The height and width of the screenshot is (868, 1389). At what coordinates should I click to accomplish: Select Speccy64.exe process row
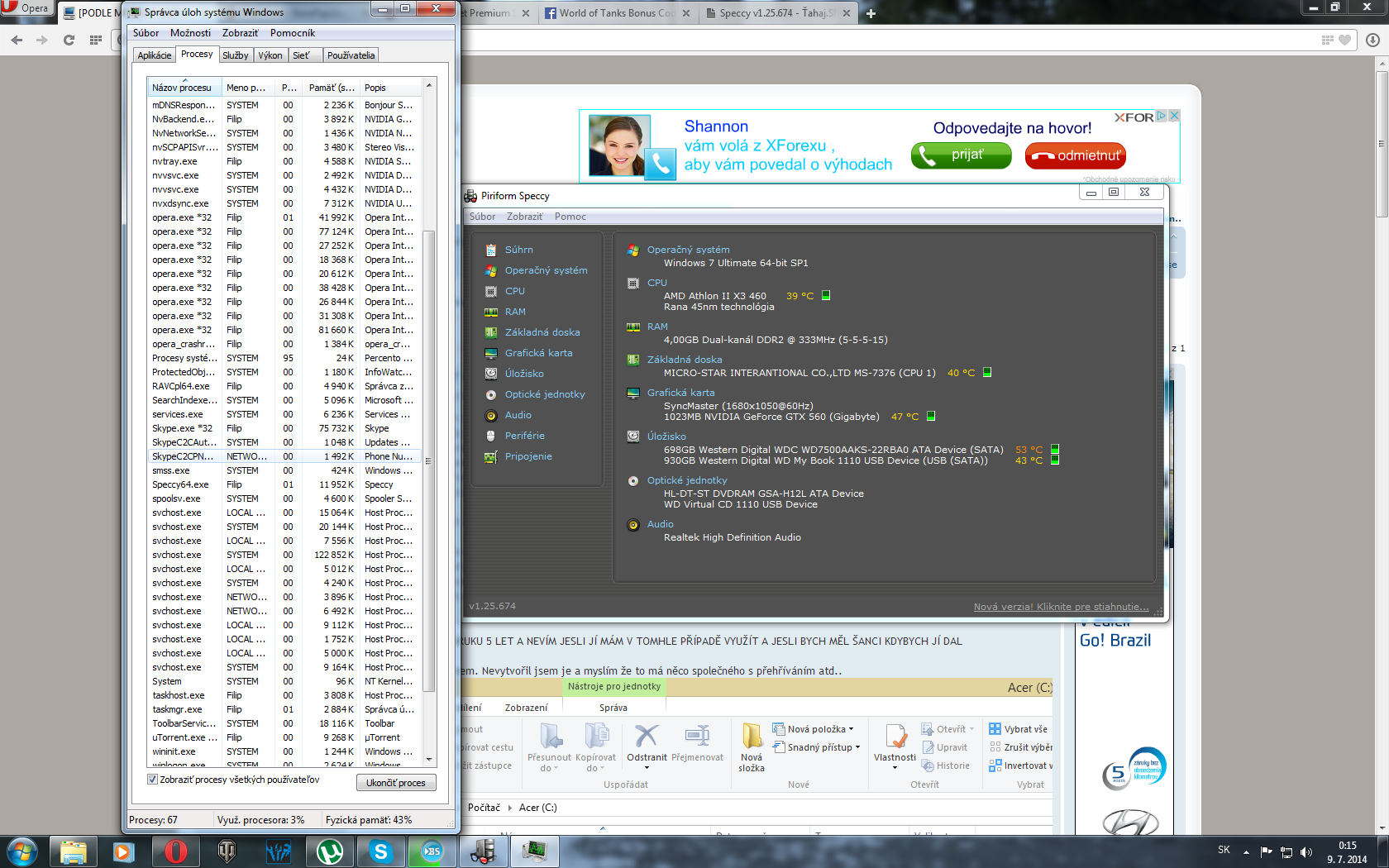click(284, 484)
